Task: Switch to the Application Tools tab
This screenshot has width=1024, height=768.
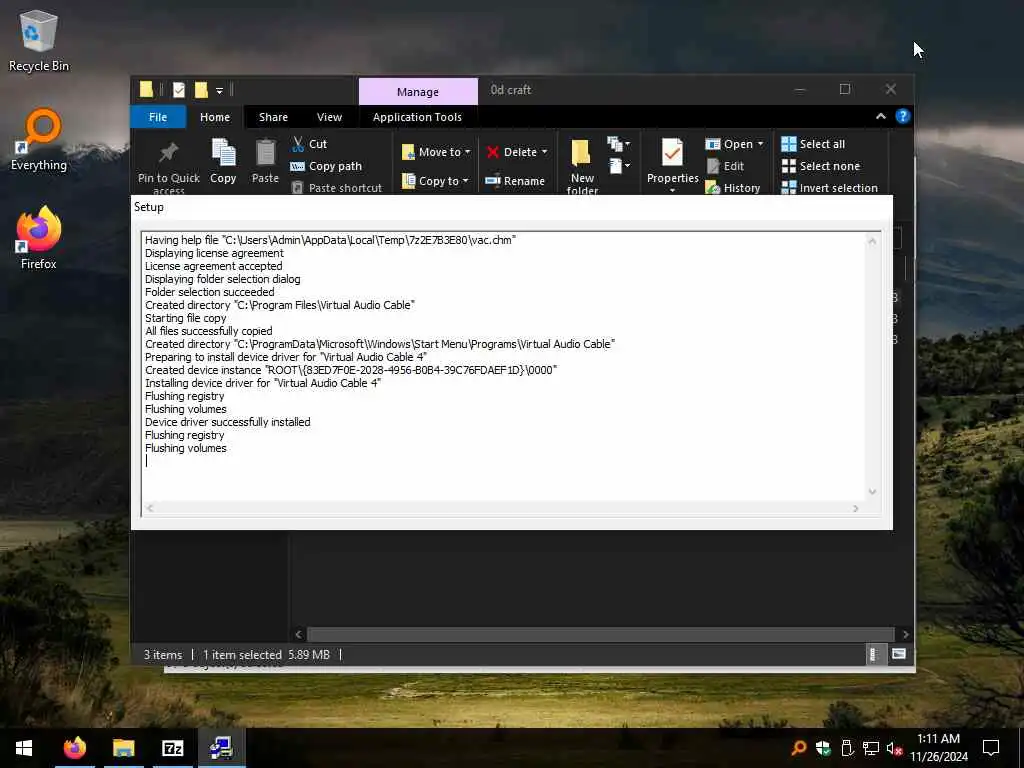Action: point(417,117)
